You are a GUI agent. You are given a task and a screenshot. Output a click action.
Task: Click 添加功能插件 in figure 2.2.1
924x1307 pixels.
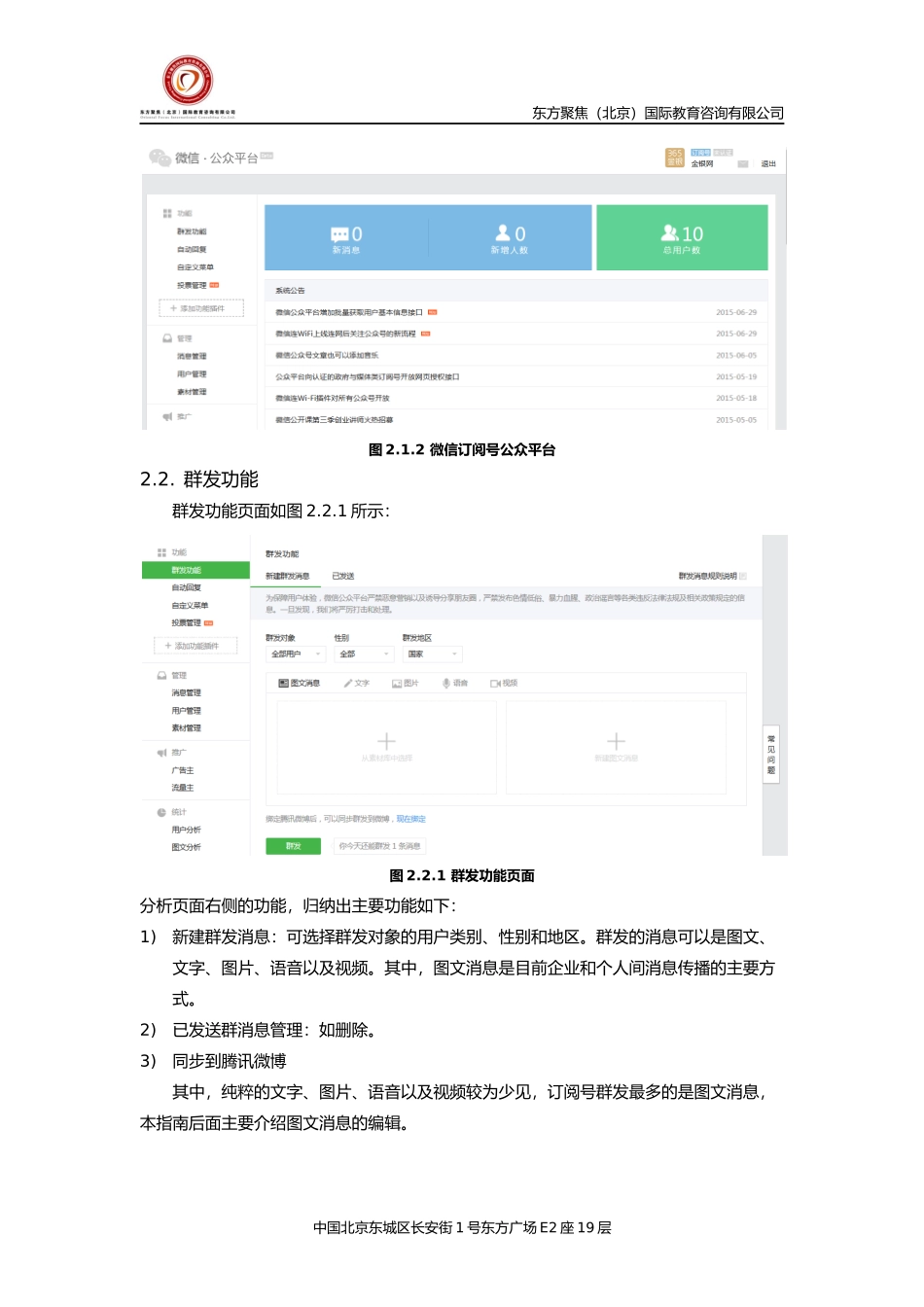196,646
